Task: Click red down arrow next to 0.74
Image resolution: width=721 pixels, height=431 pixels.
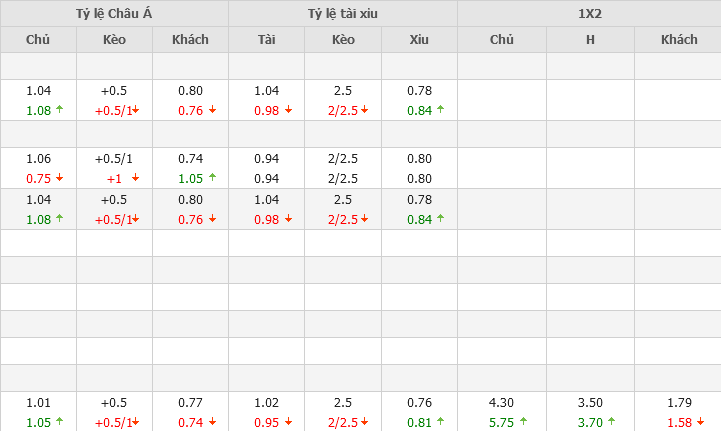Action: (211, 423)
